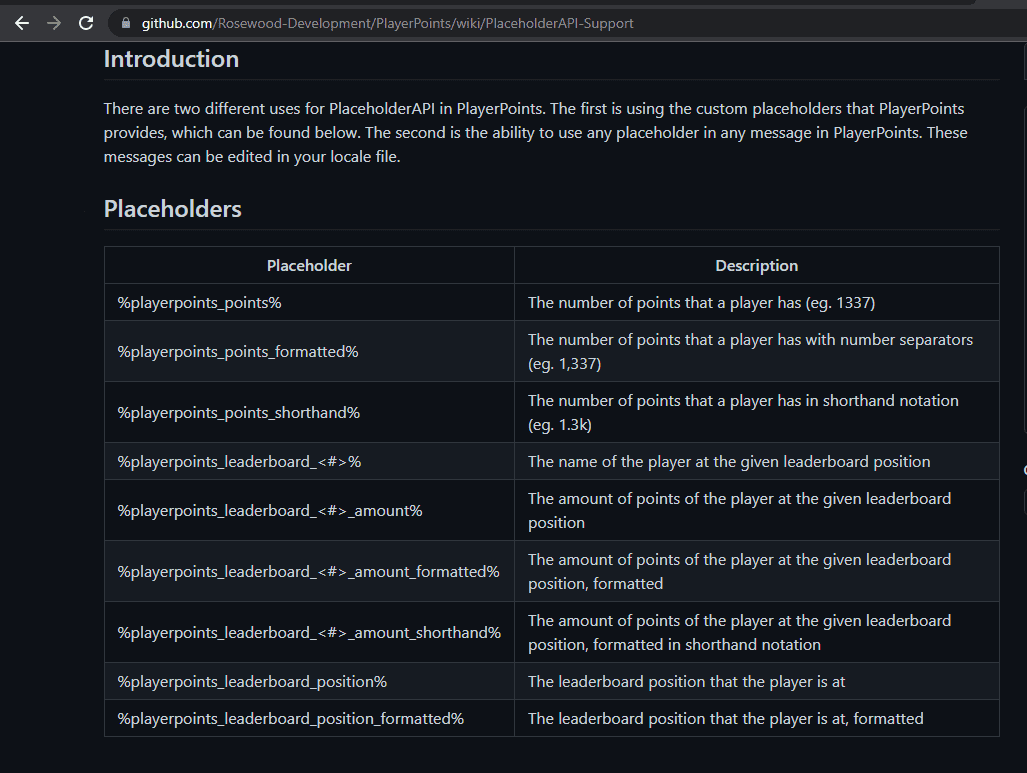
Task: Click the %playerpoints_leaderboard_<#>_amount% cell
Action: (270, 510)
